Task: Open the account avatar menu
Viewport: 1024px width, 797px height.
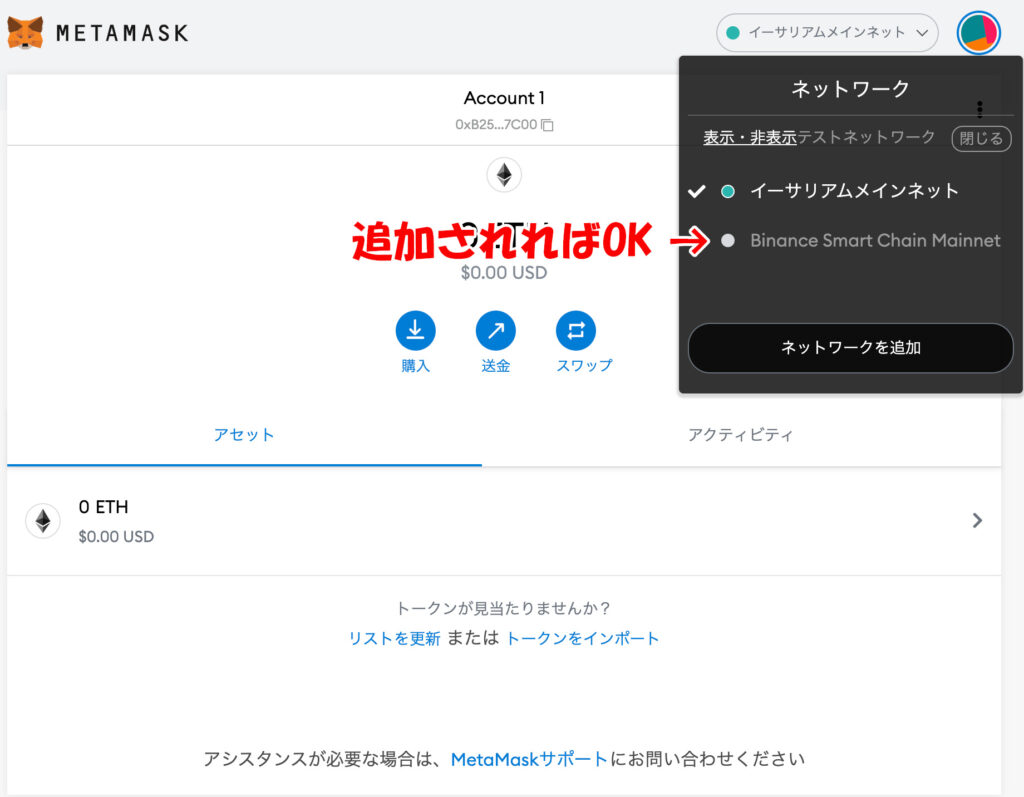Action: (978, 33)
